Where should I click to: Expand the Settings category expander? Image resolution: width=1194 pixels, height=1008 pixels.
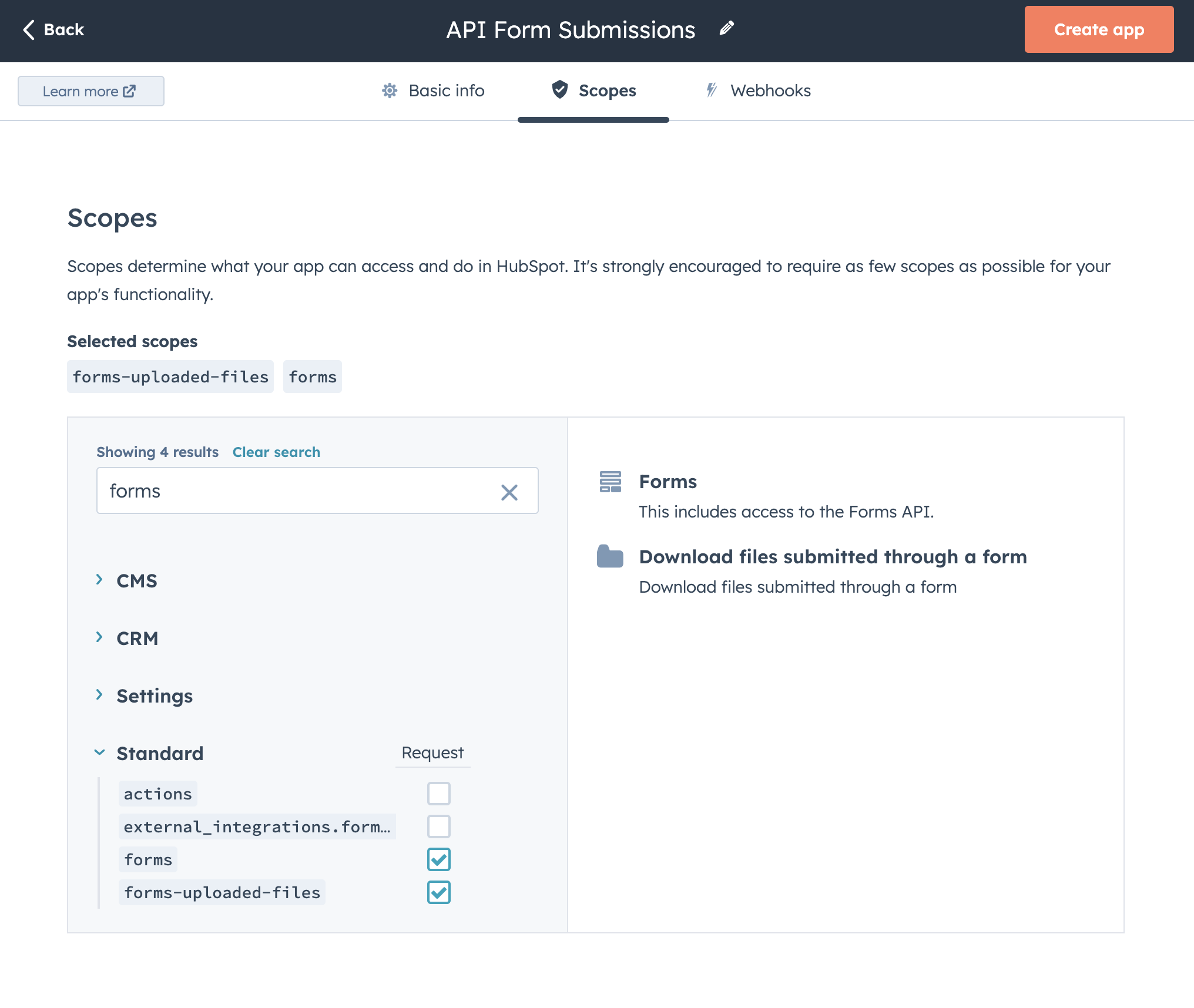tap(100, 694)
